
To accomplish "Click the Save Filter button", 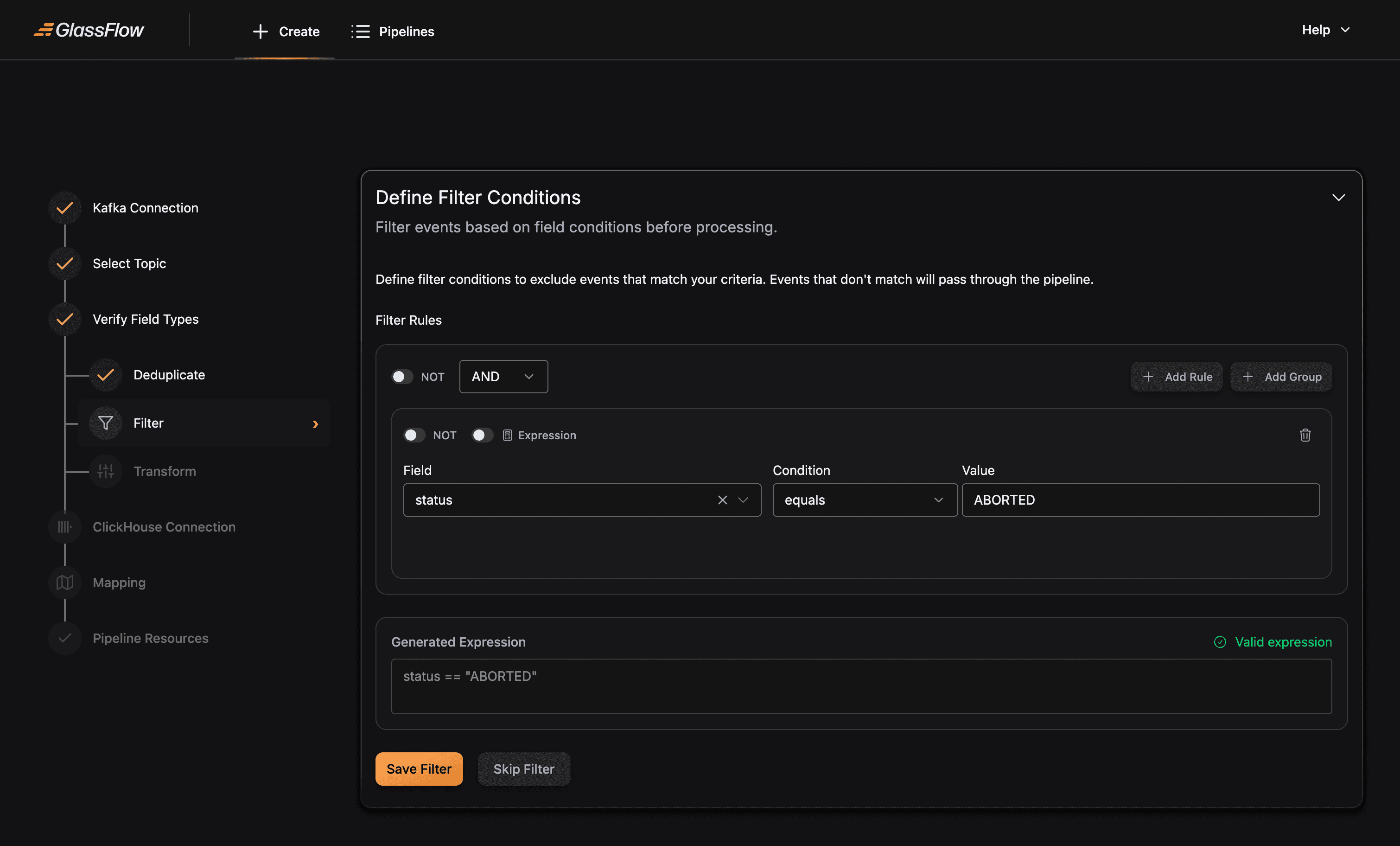I will [x=419, y=769].
